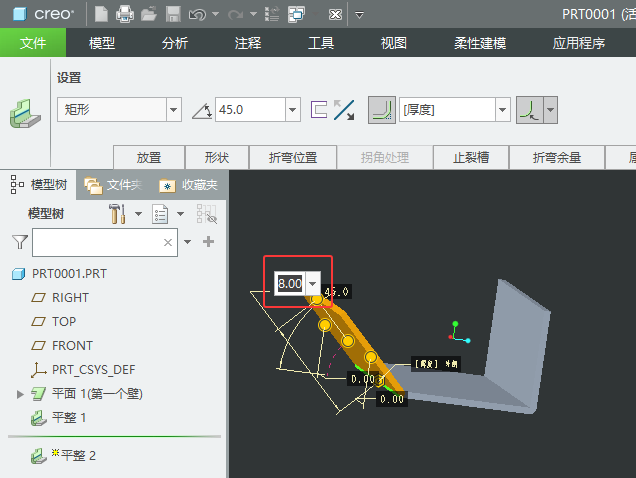Open the 8.00 dimension dropdown arrow
The image size is (636, 478).
pyautogui.click(x=312, y=284)
